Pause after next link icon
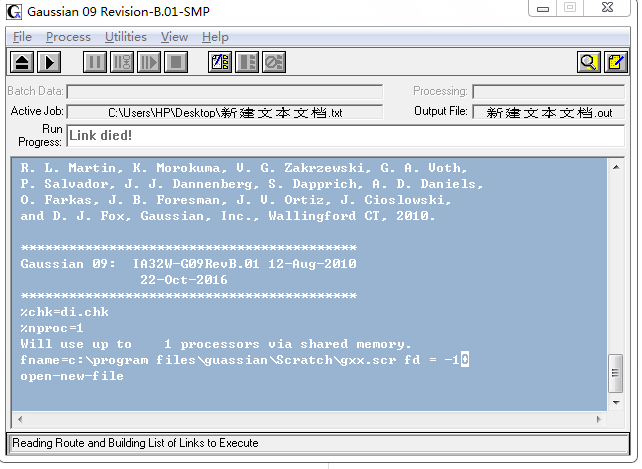 click(x=122, y=62)
